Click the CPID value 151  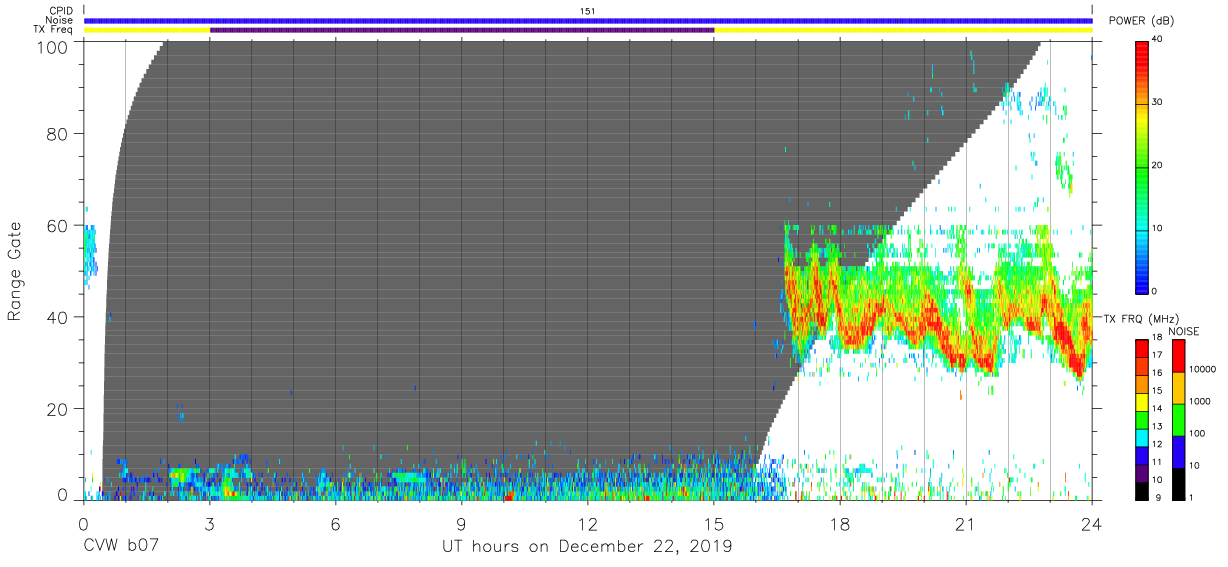pos(588,10)
